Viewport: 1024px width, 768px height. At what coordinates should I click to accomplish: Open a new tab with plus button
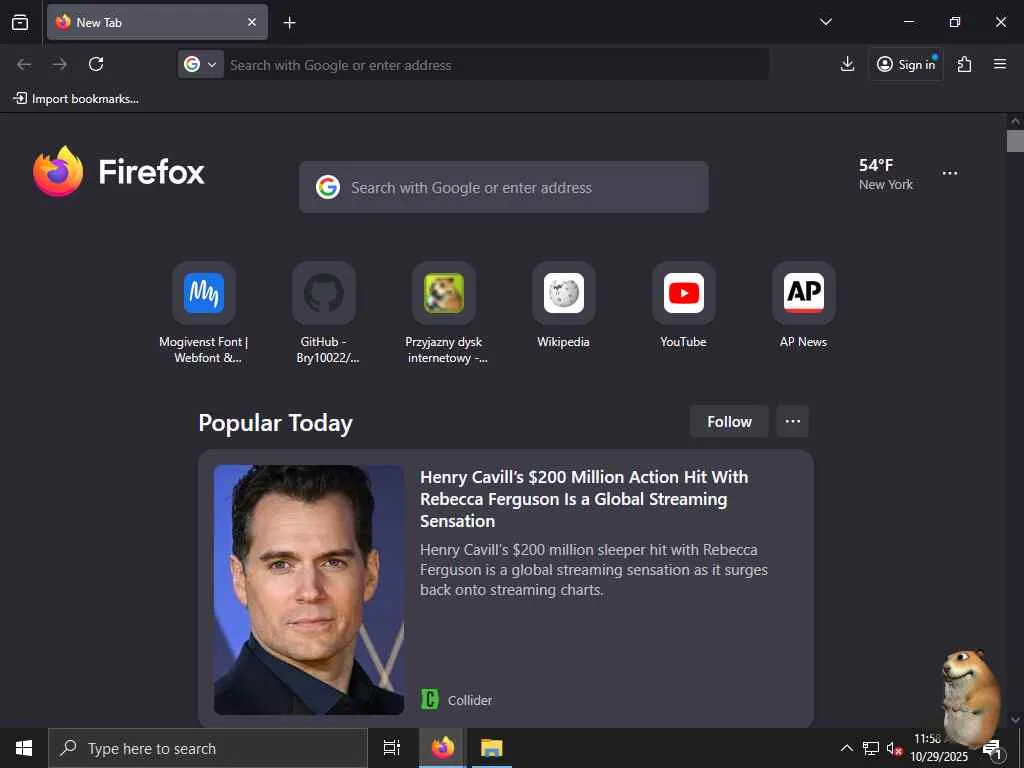(x=289, y=23)
